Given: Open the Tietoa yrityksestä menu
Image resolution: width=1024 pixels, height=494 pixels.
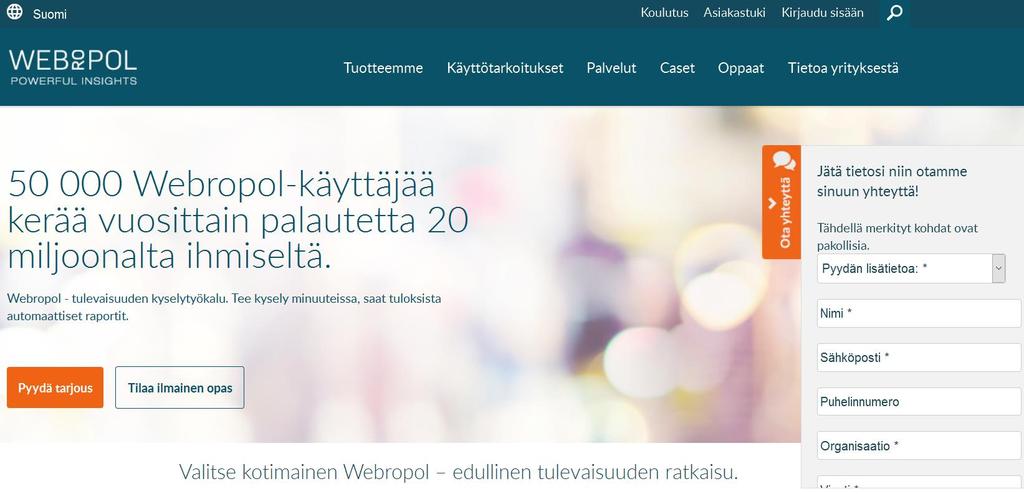Looking at the screenshot, I should tap(843, 68).
